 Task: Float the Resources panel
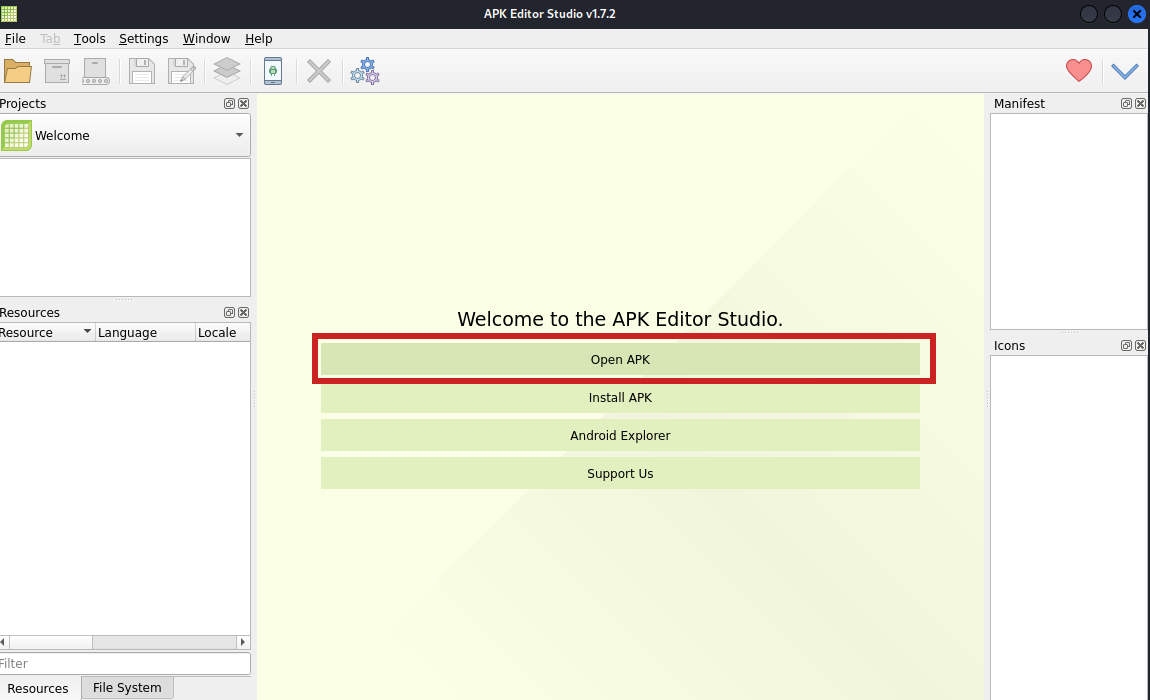[x=230, y=313]
